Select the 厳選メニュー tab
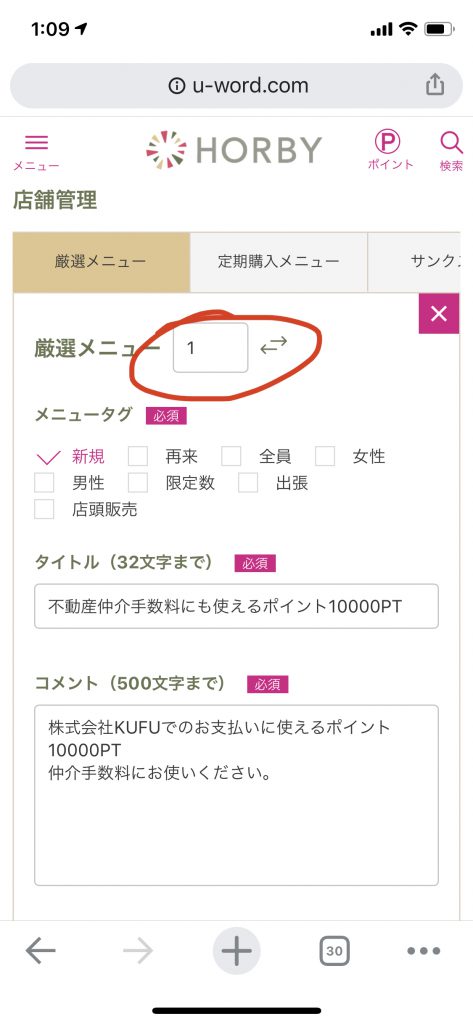The image size is (473, 1024). [x=101, y=262]
